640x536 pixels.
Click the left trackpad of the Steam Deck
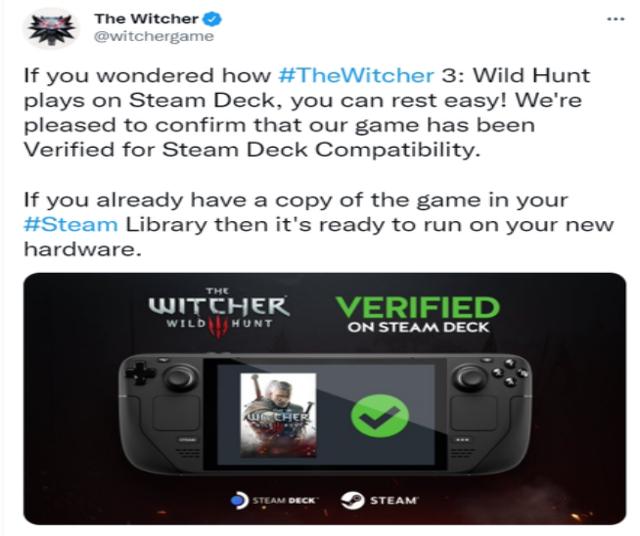[x=176, y=412]
